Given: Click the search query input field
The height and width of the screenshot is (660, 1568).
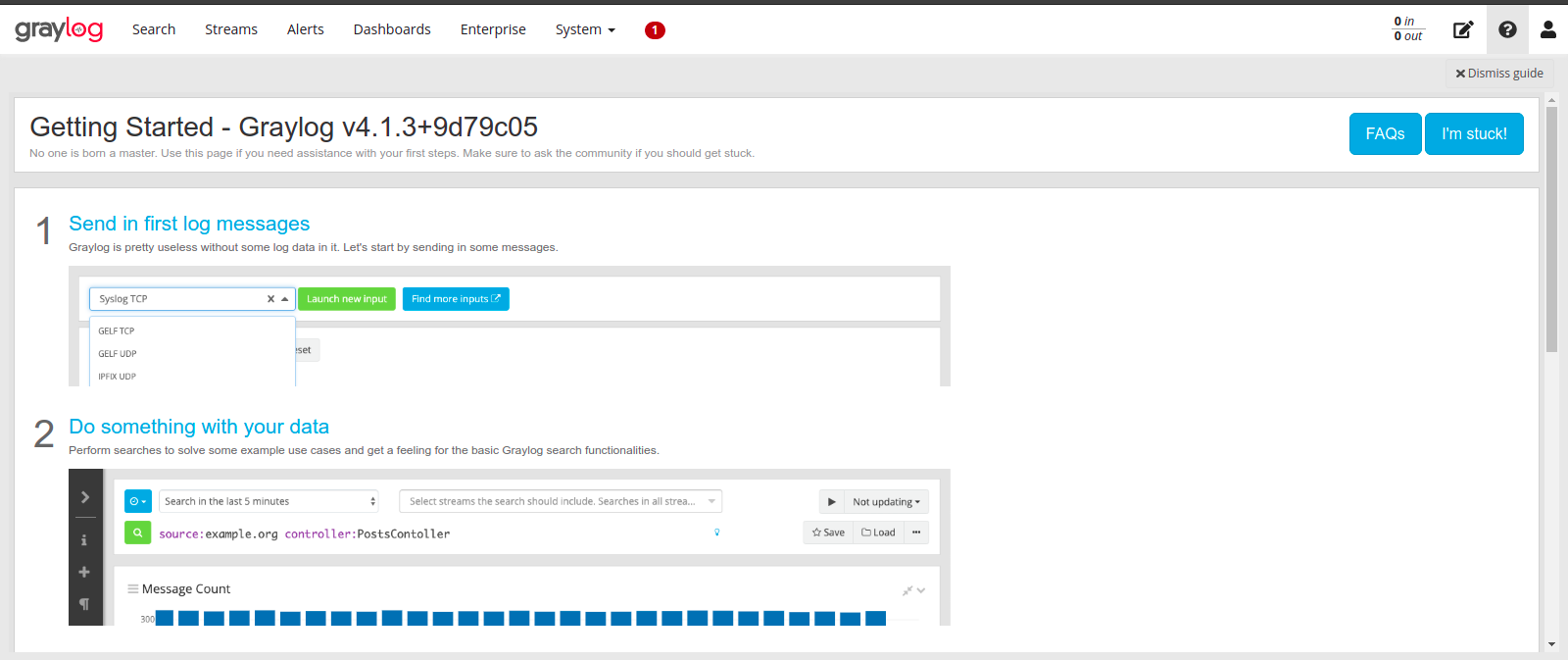Looking at the screenshot, I should [x=431, y=533].
